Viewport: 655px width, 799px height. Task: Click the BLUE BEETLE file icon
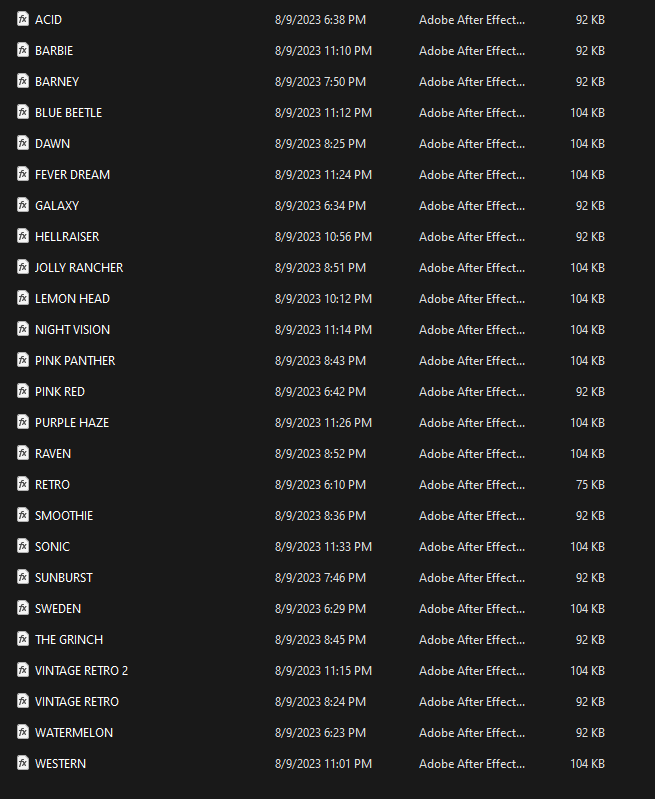coord(22,112)
